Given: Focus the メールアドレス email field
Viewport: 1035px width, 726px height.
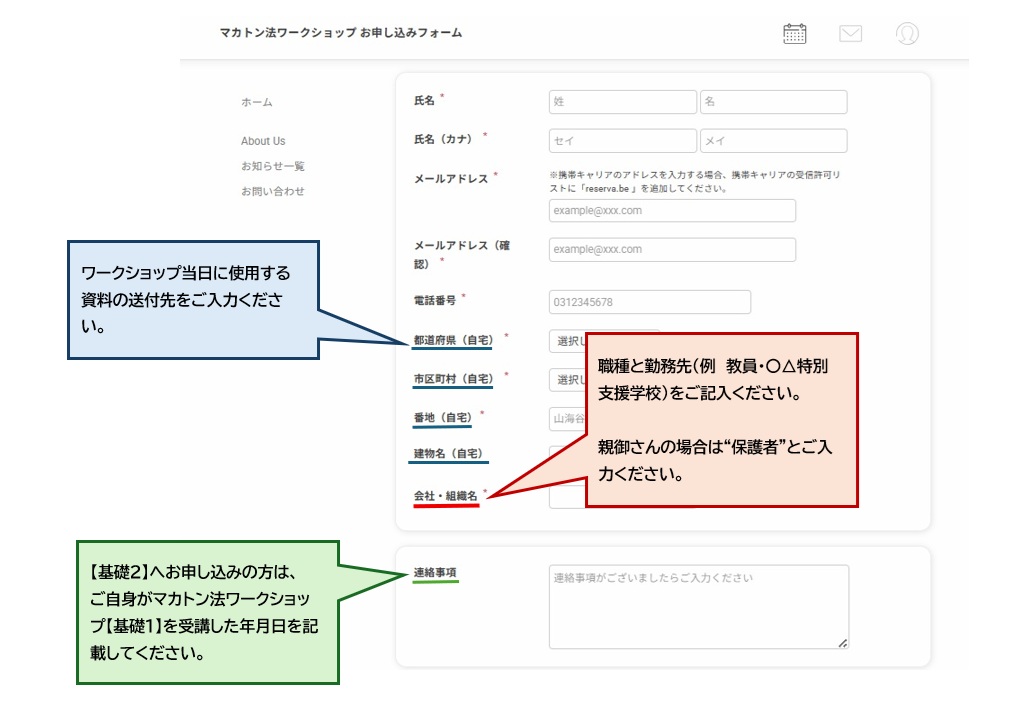Looking at the screenshot, I should [672, 211].
